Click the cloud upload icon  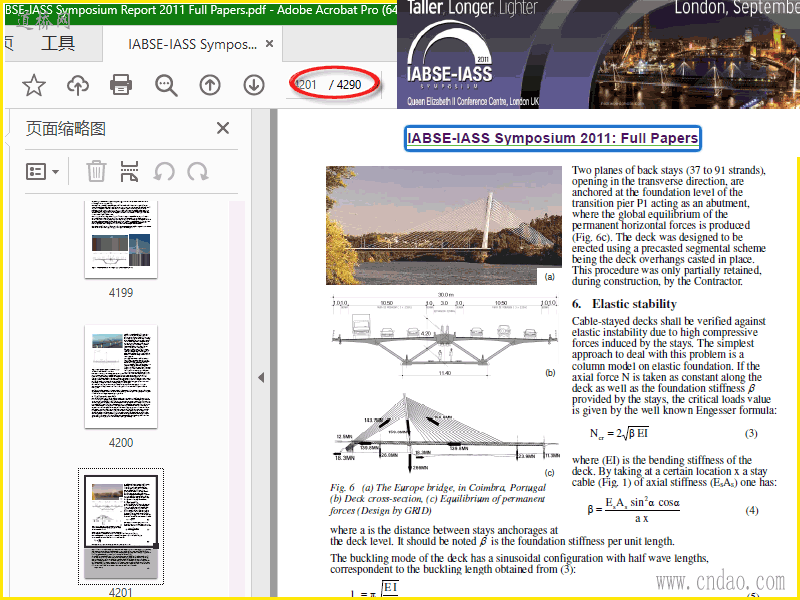tap(78, 85)
